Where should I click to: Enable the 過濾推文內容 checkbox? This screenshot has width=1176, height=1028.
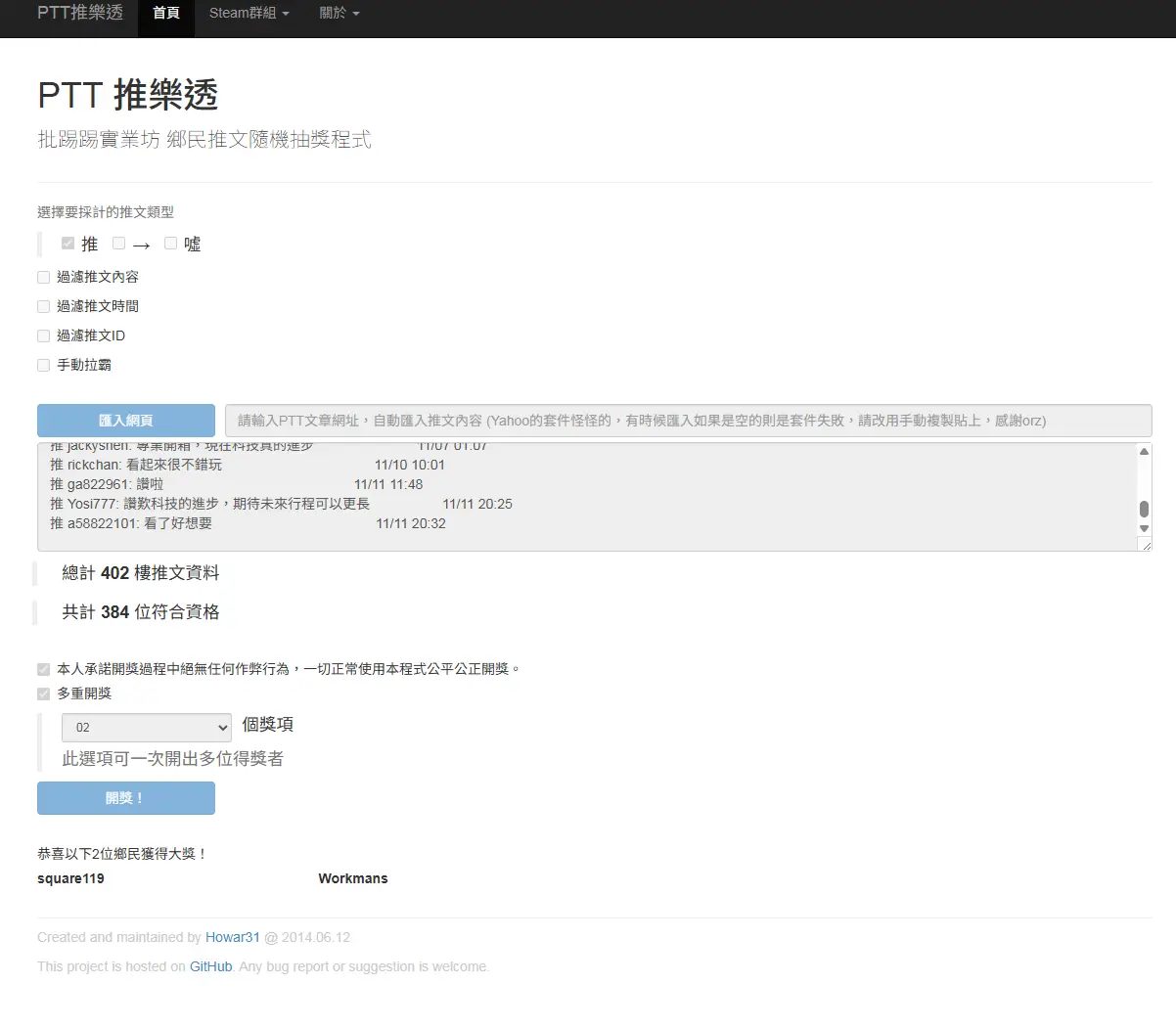43,278
